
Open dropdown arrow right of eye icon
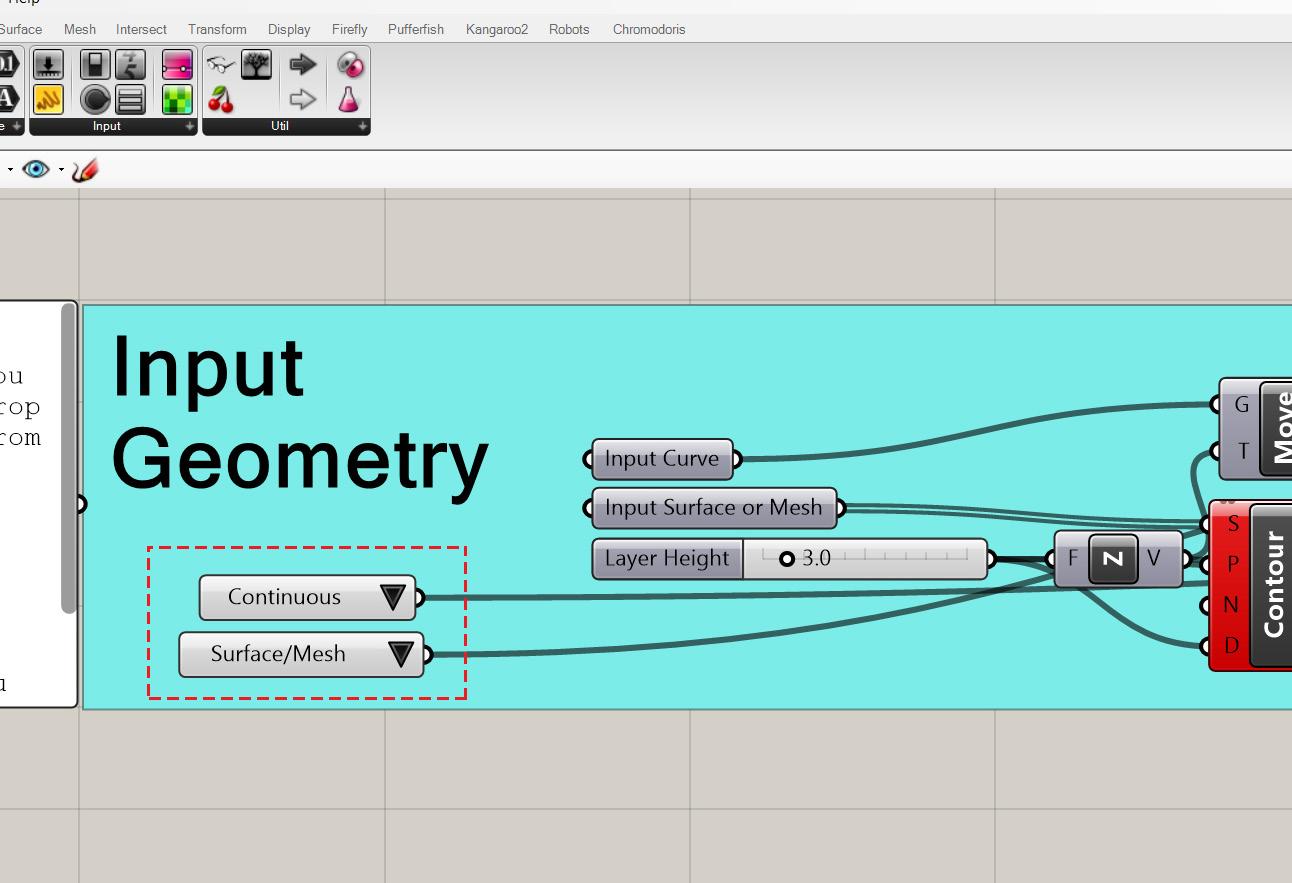[61, 170]
